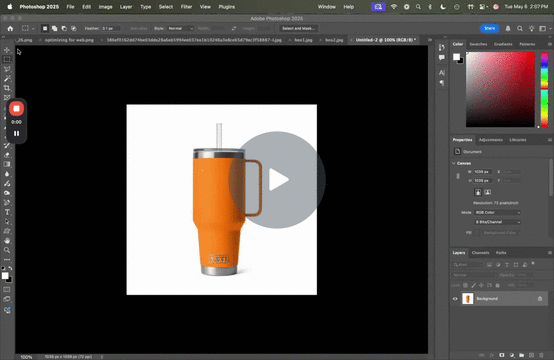Image resolution: width=554 pixels, height=360 pixels.
Task: Open the workspace switcher icon
Action: pyautogui.click(x=543, y=29)
